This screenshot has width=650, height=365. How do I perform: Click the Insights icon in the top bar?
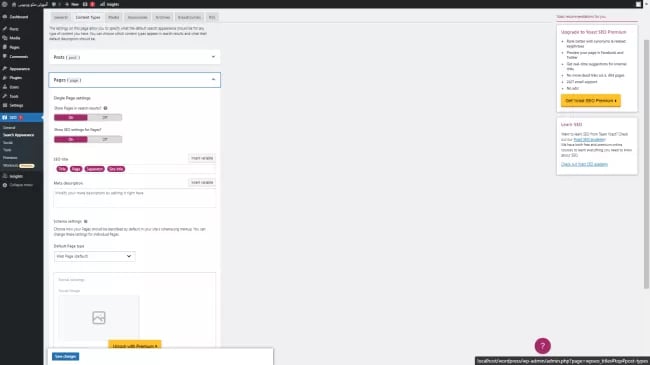(x=102, y=4)
